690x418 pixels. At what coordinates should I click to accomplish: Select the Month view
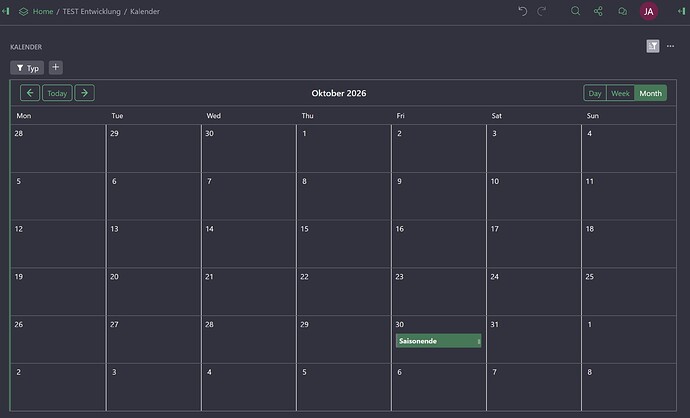650,93
